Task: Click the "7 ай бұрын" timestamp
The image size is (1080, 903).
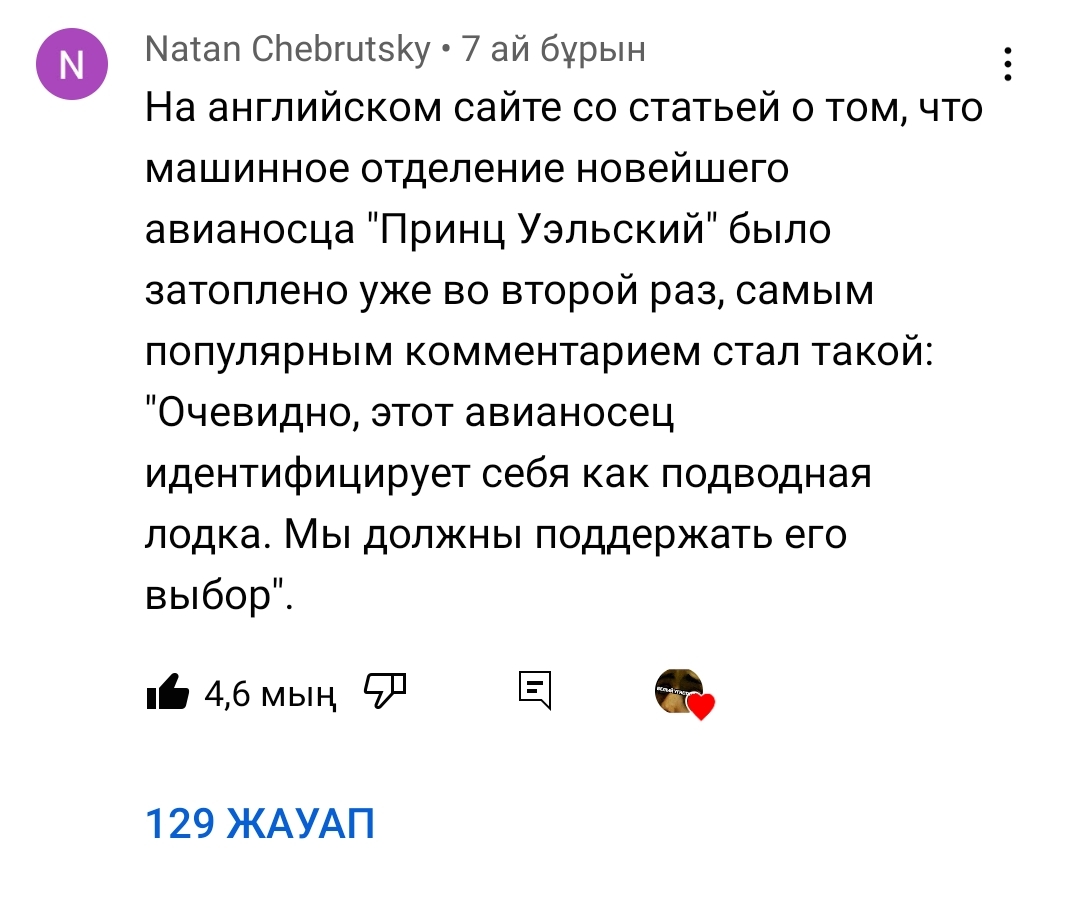Action: click(x=554, y=48)
